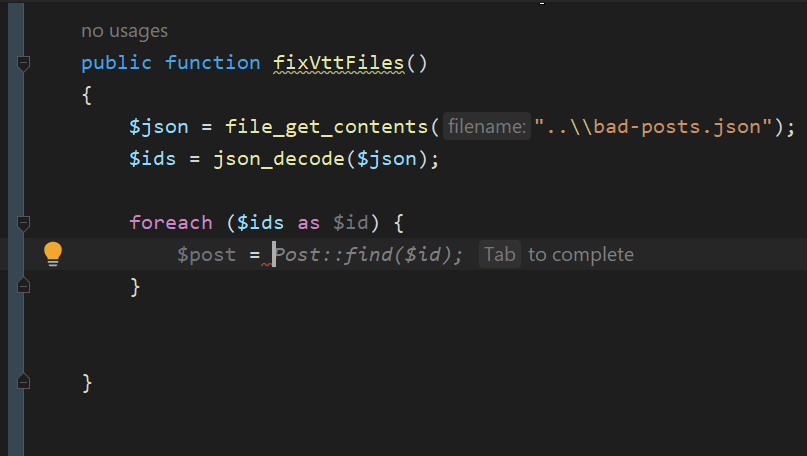
Task: Click the red error squiggle after equals sign
Action: [x=267, y=265]
